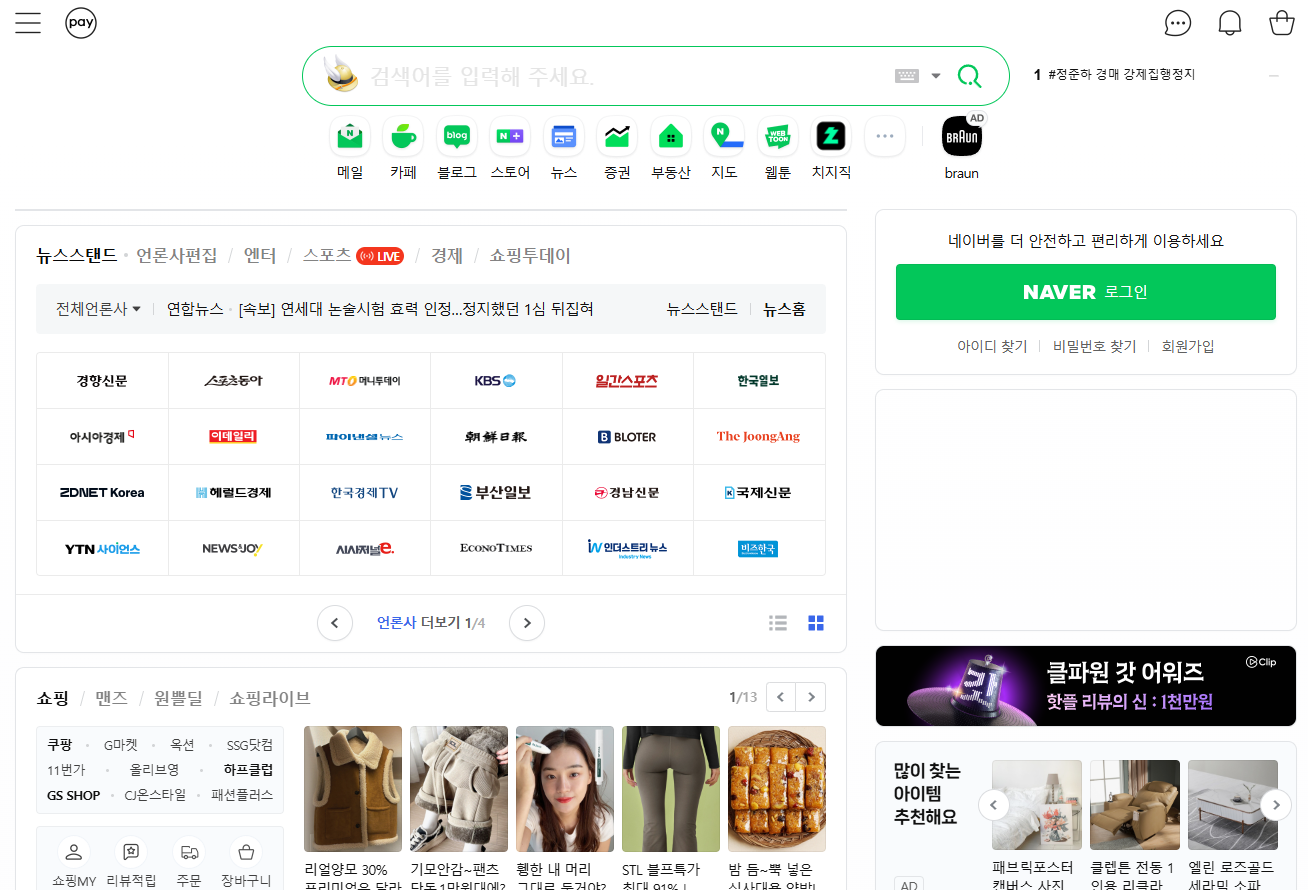Viewport: 1308px width, 890px height.
Task: Expand the 전체언론사 dropdown
Action: coord(98,309)
